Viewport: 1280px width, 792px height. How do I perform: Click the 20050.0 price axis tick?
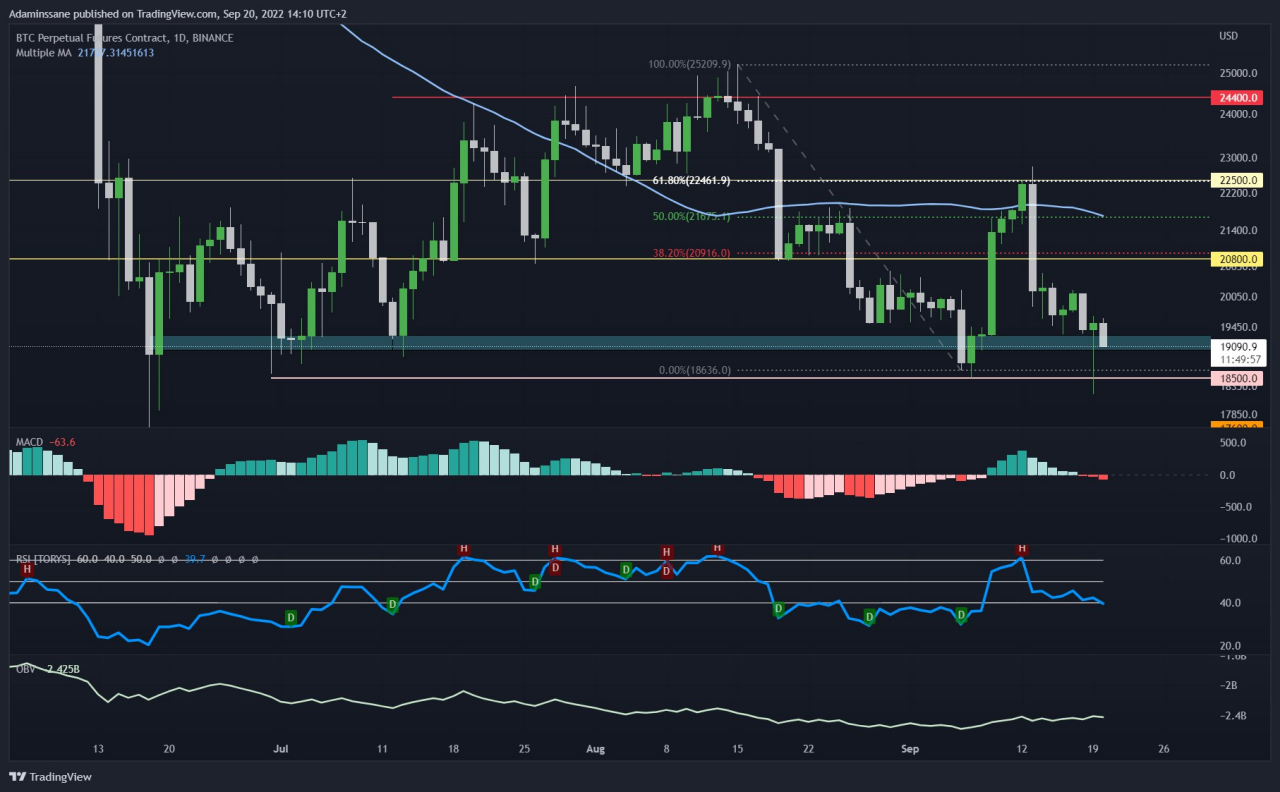coord(1238,297)
